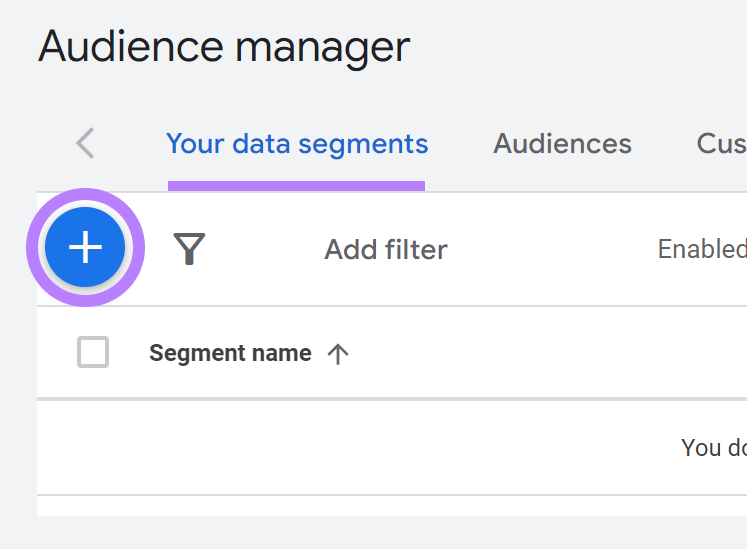Screen dimensions: 747x549
Task: Click blank header area right of Segment name
Action: tap(550, 354)
